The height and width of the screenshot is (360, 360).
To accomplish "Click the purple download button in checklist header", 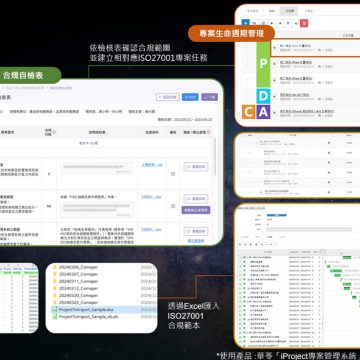I will 210,97.
